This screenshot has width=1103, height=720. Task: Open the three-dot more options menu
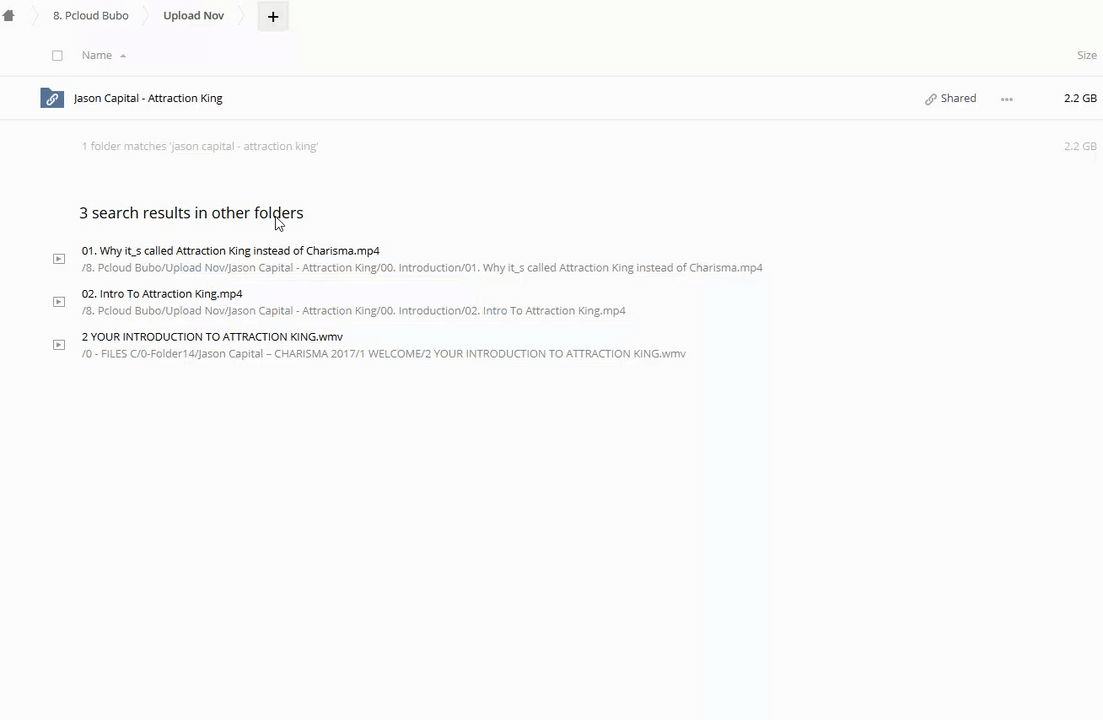(x=1007, y=99)
